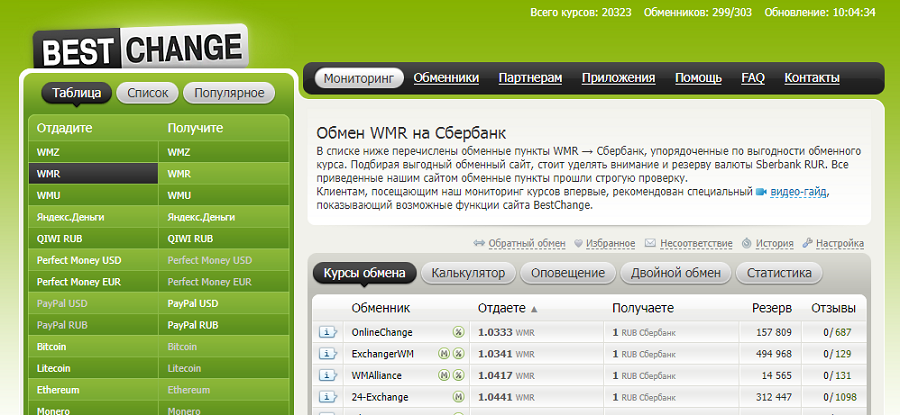The height and width of the screenshot is (415, 900).
Task: Switch to the Таблица view tab
Action: [76, 93]
